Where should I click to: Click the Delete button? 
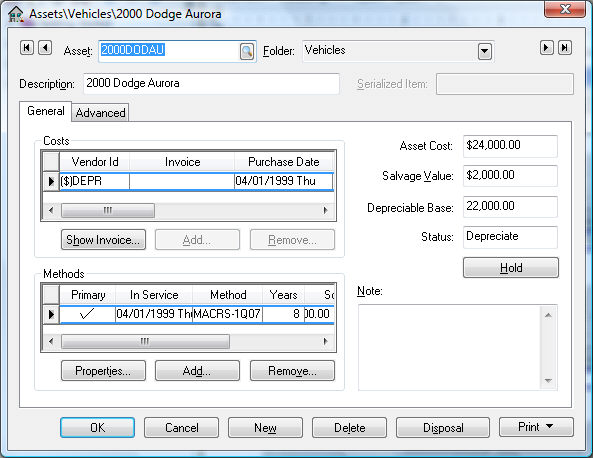(x=349, y=427)
